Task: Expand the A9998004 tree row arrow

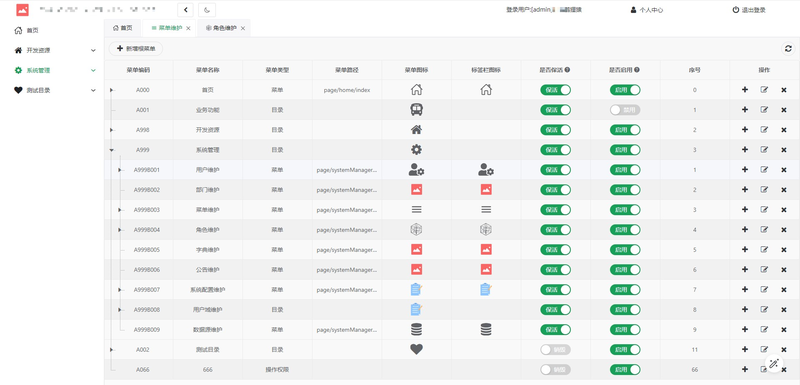Action: click(119, 229)
